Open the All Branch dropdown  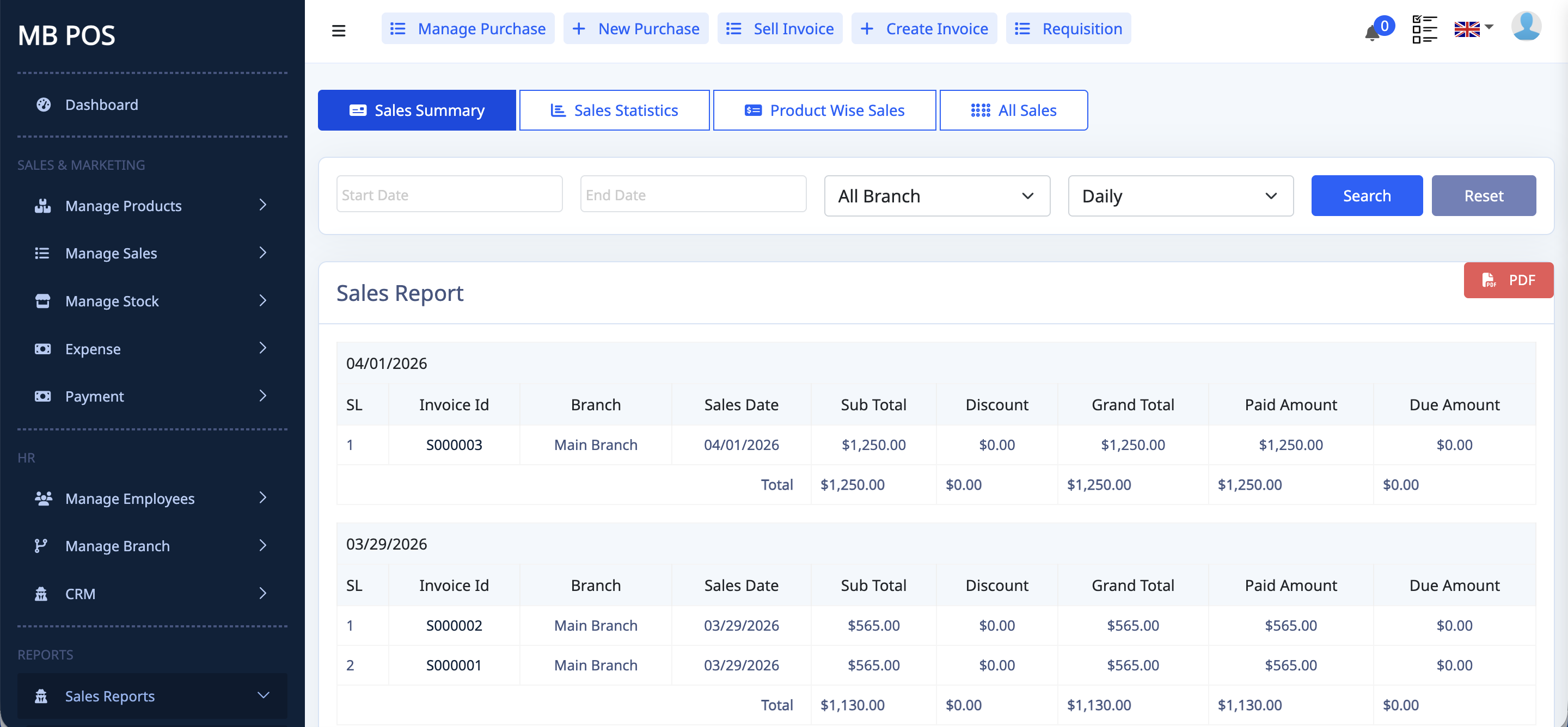937,196
